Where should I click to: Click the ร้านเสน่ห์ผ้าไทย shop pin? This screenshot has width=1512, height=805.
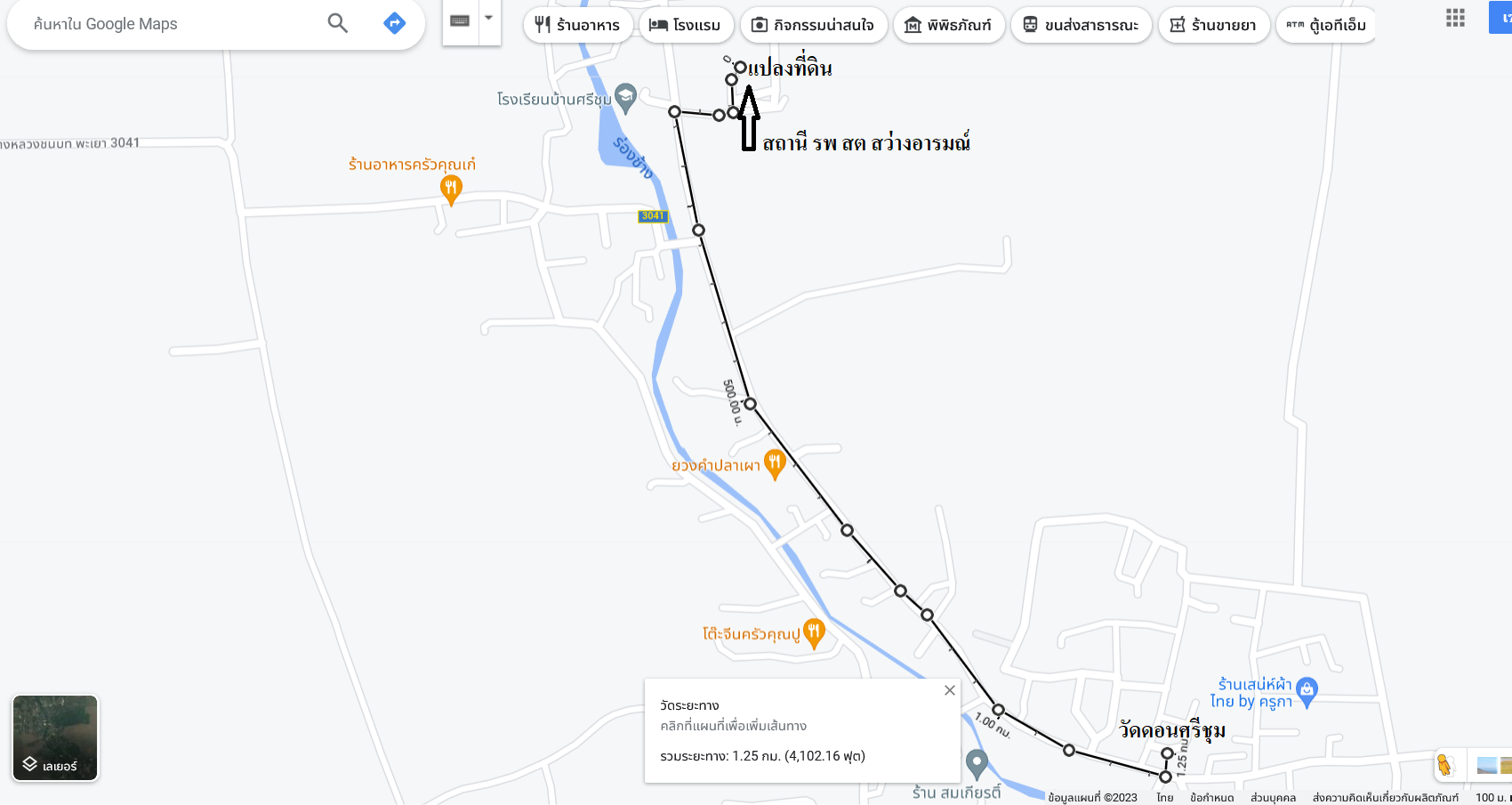pyautogui.click(x=1307, y=692)
